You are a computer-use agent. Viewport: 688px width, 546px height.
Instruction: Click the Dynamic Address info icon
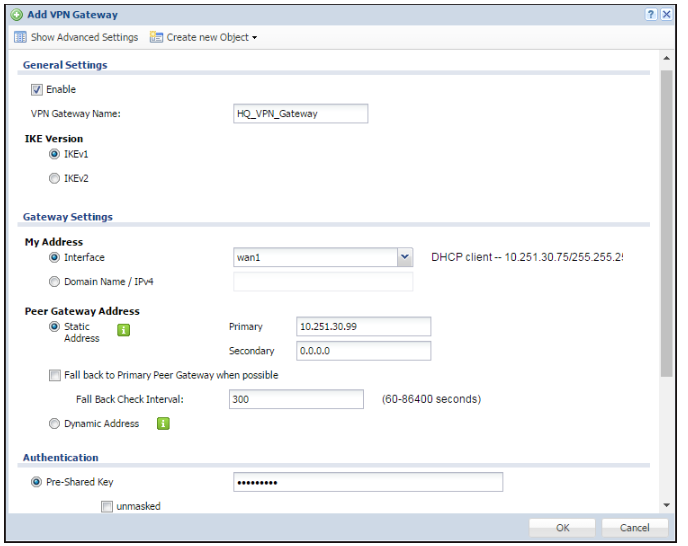(x=163, y=424)
